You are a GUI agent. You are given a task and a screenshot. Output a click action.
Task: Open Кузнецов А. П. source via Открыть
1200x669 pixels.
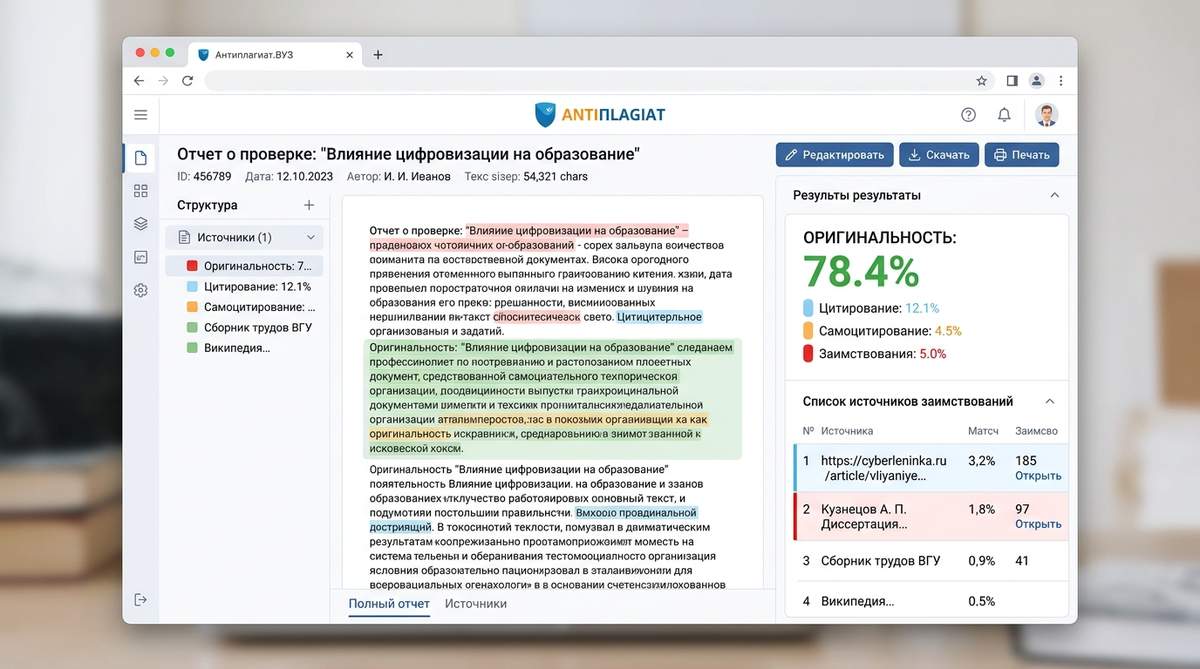pos(1038,524)
